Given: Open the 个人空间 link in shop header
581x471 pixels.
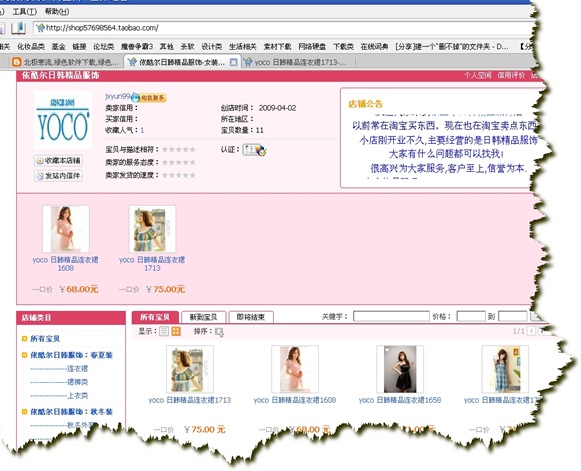Looking at the screenshot, I should [x=478, y=75].
